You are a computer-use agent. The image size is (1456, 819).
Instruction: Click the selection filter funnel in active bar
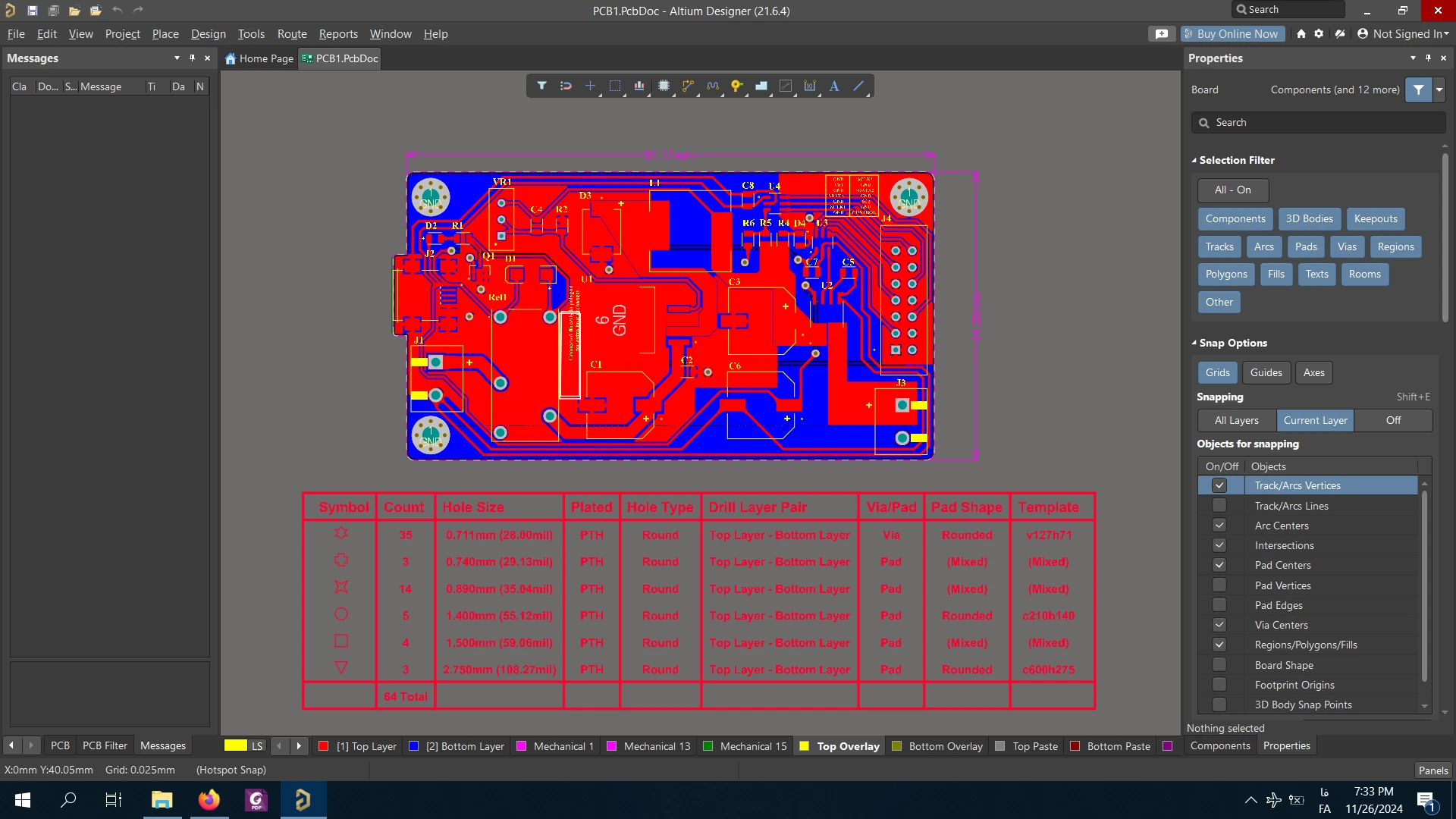coord(541,86)
